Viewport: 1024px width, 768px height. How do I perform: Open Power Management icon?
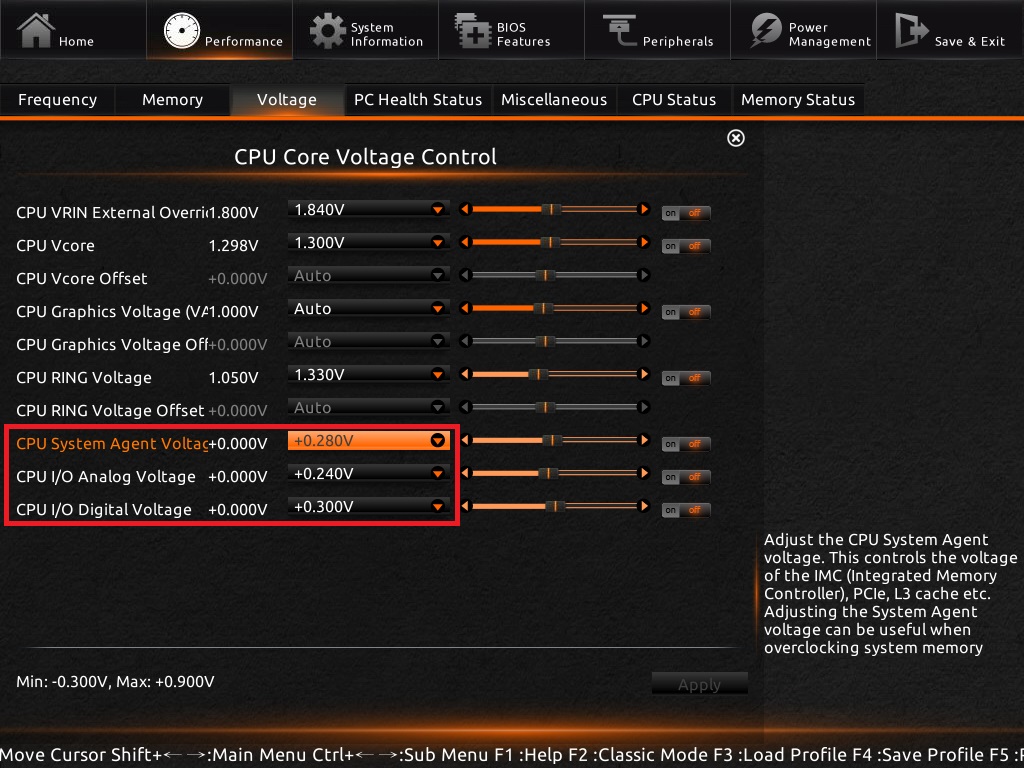point(766,31)
